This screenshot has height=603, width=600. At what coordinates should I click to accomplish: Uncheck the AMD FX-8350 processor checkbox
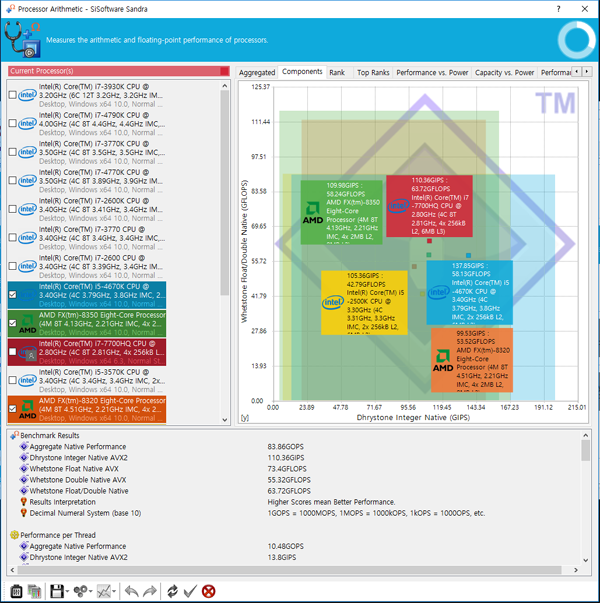[12, 323]
